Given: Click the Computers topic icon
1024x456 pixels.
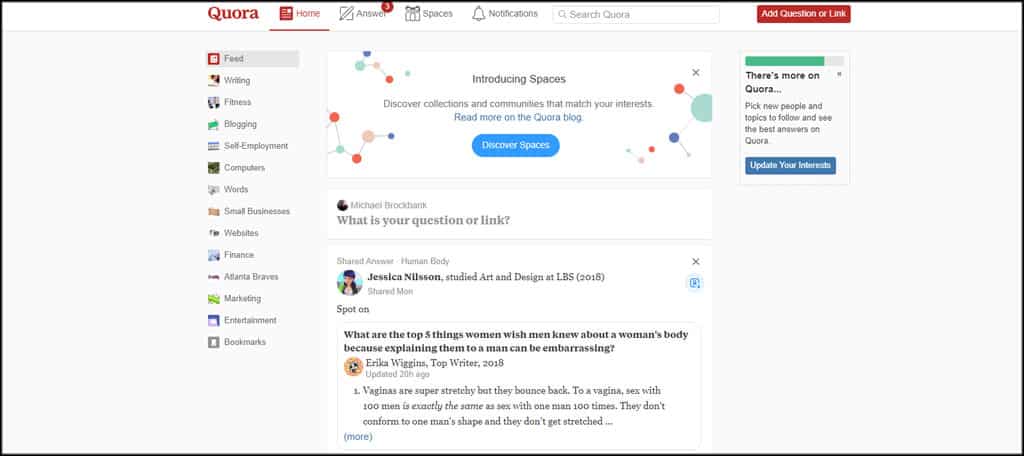Looking at the screenshot, I should 214,168.
